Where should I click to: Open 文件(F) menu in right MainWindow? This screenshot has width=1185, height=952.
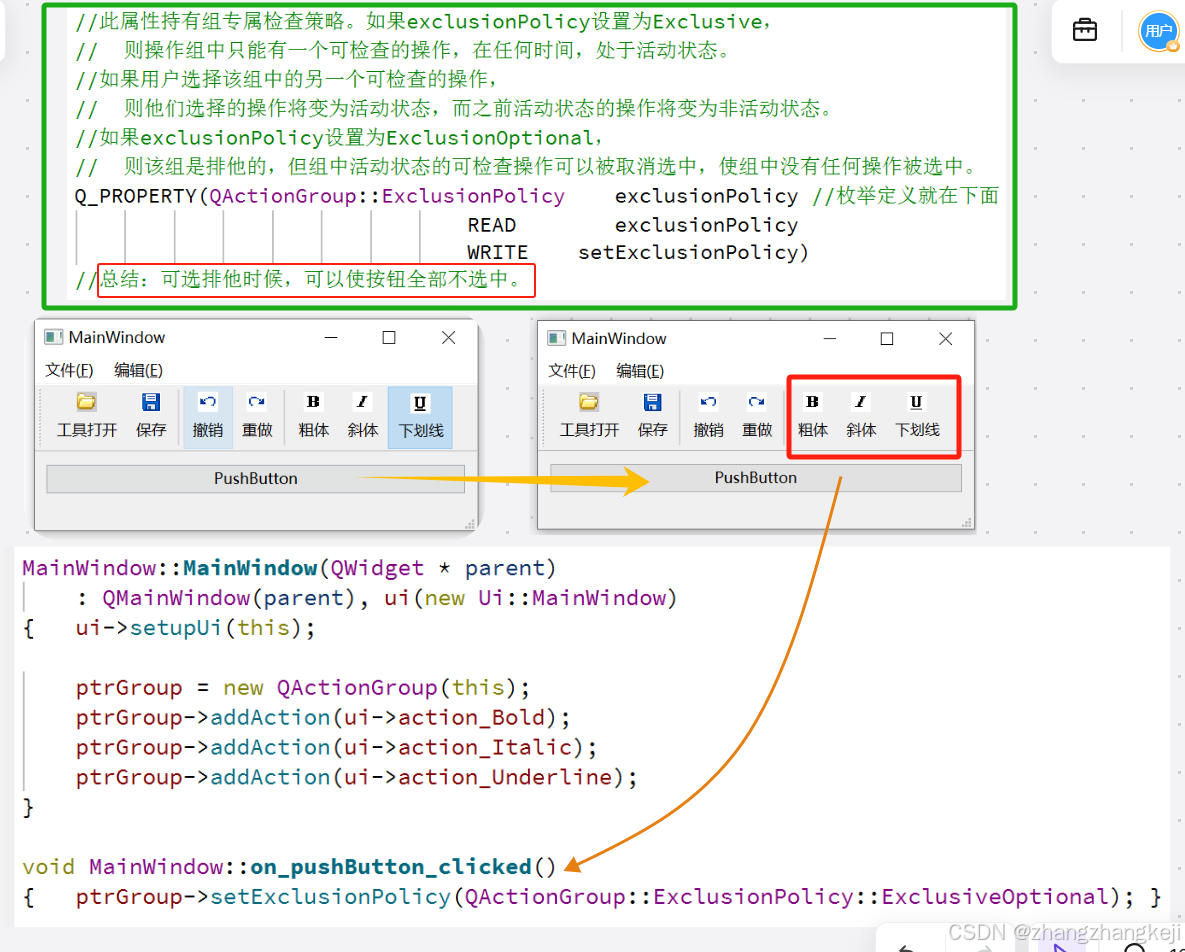[571, 371]
